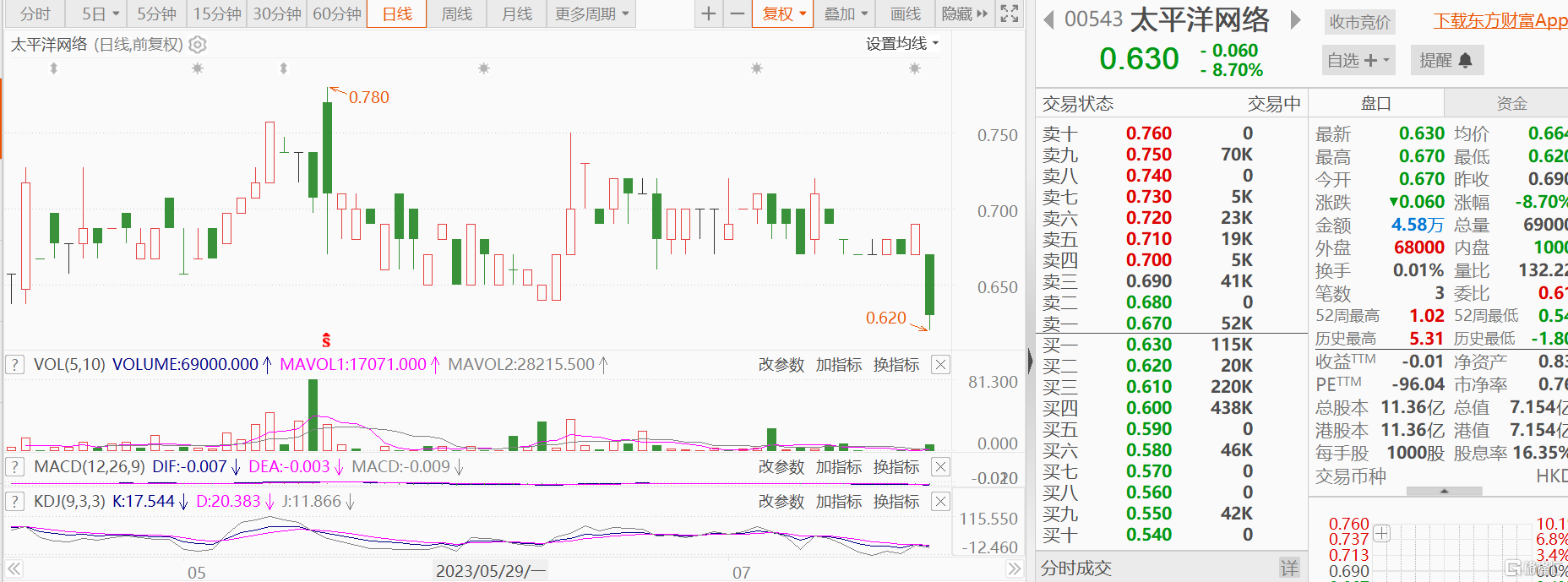Click 卖一 ask price 0.670
1568x582 pixels.
(x=1148, y=323)
